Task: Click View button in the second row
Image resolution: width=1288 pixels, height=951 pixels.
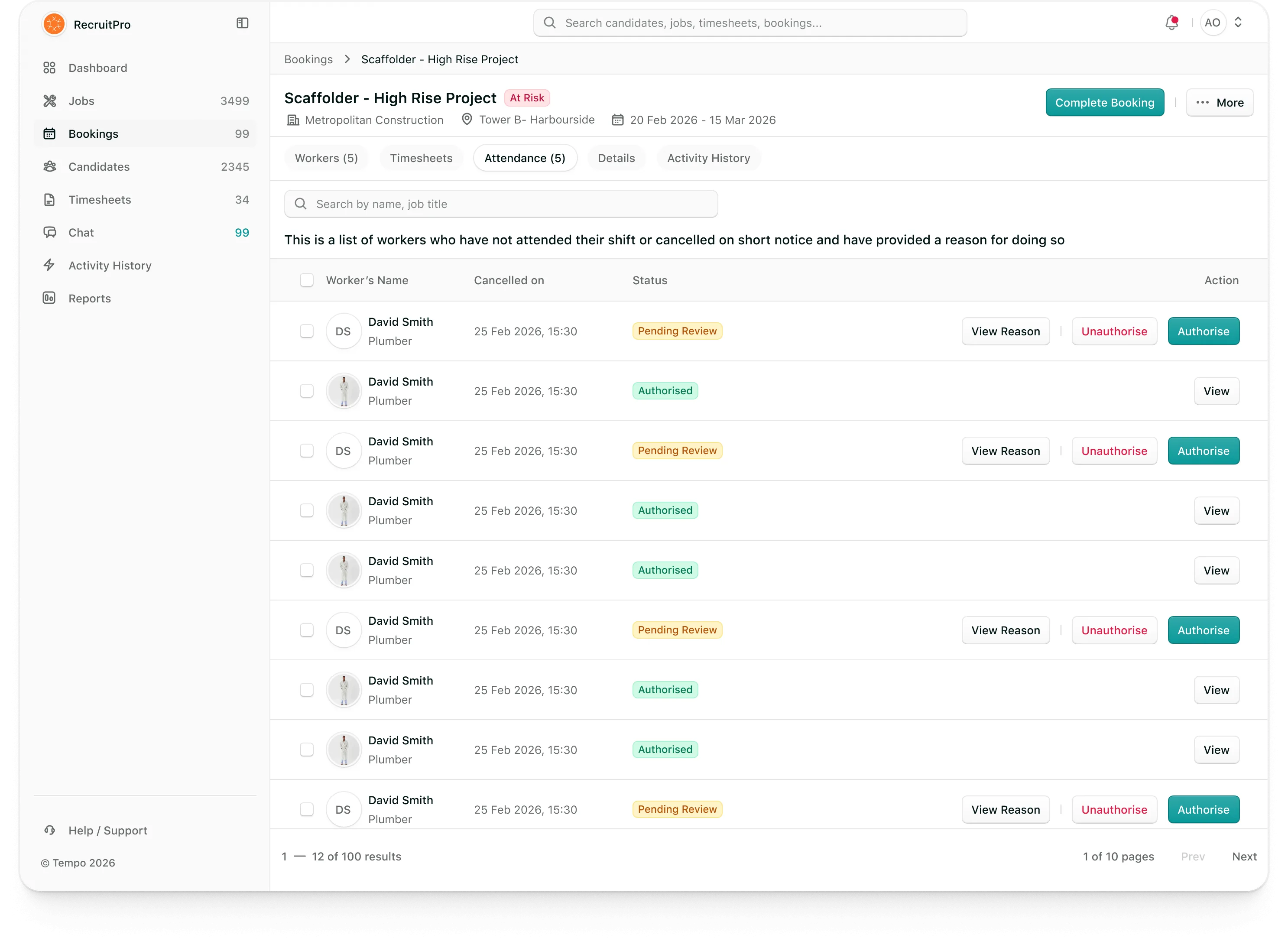Action: [x=1216, y=391]
